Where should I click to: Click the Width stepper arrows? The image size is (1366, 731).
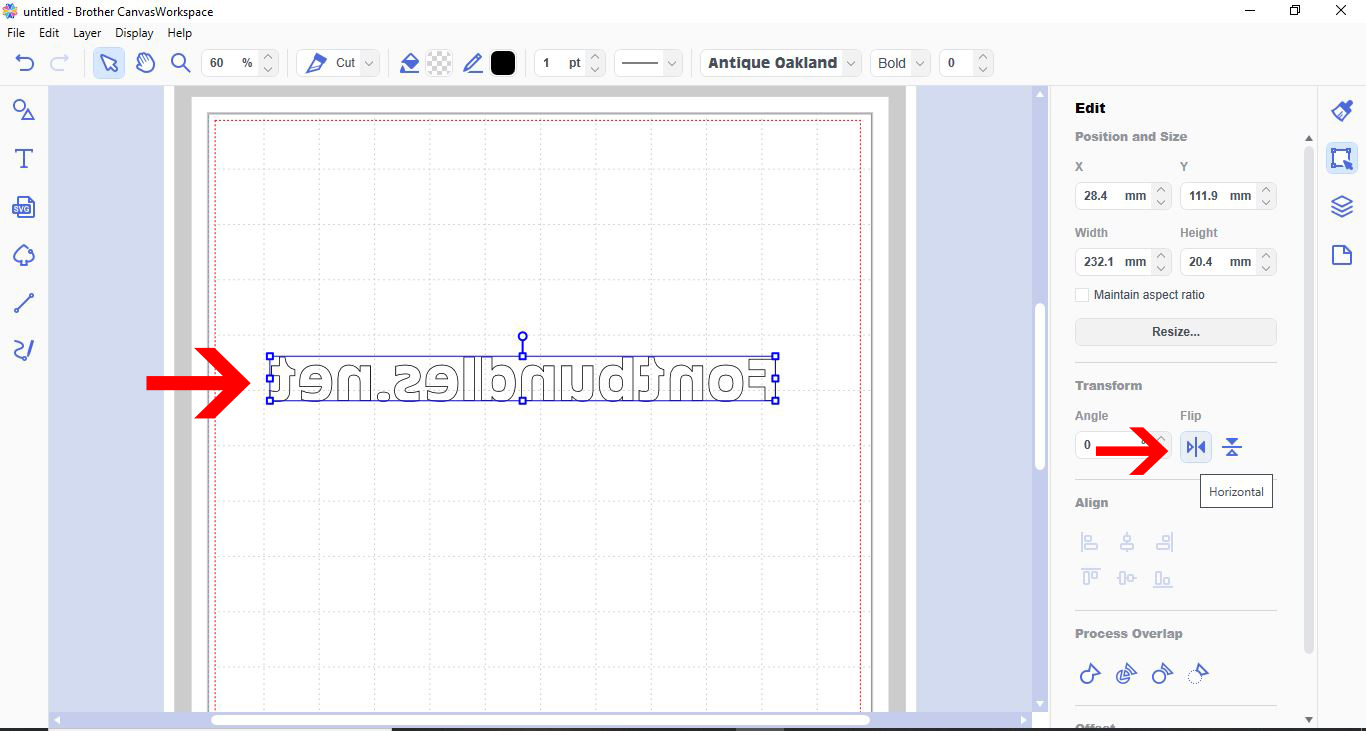[x=1161, y=262]
